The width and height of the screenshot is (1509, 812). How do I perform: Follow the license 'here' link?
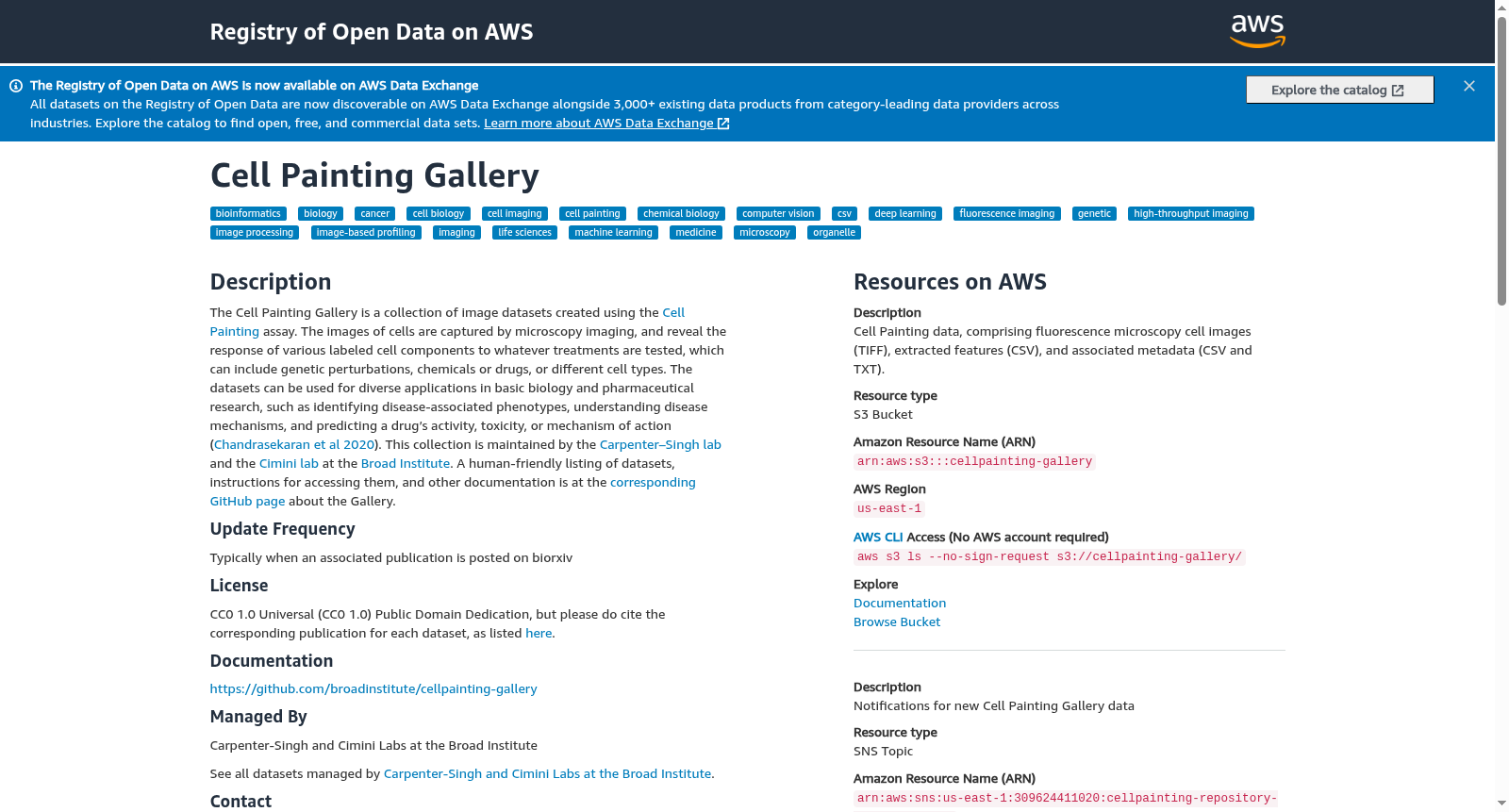pos(539,634)
